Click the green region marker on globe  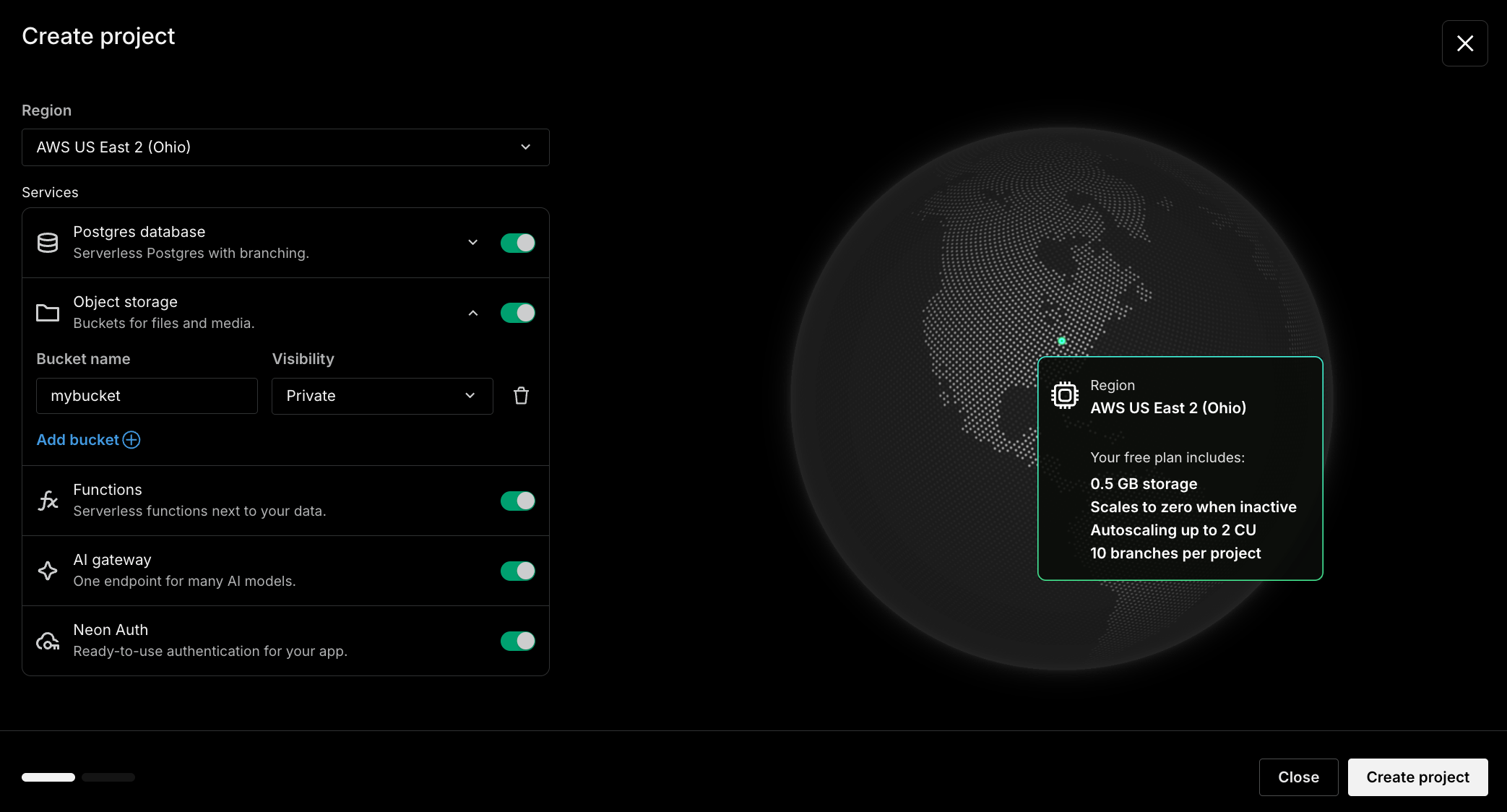coord(1062,341)
